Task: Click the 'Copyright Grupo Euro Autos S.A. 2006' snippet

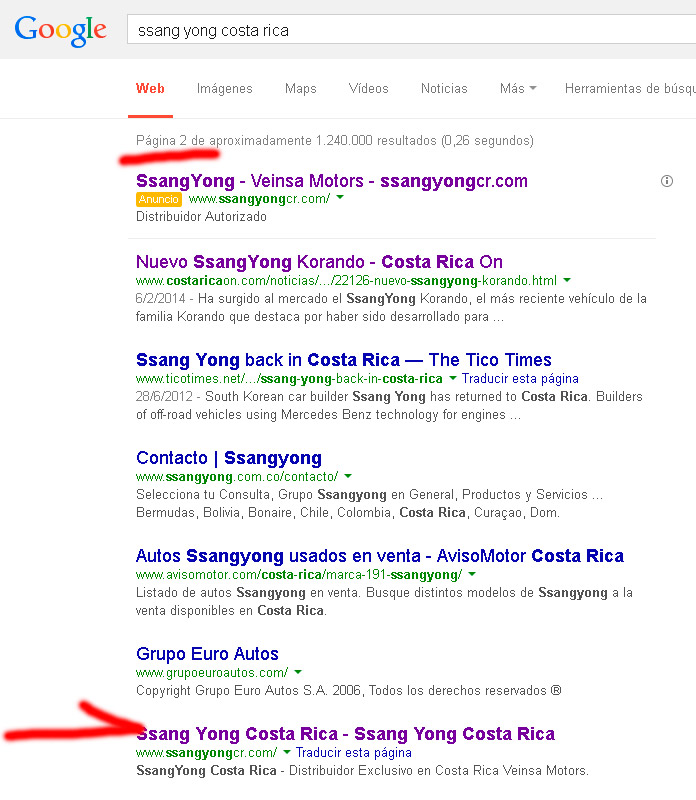Action: tap(349, 690)
